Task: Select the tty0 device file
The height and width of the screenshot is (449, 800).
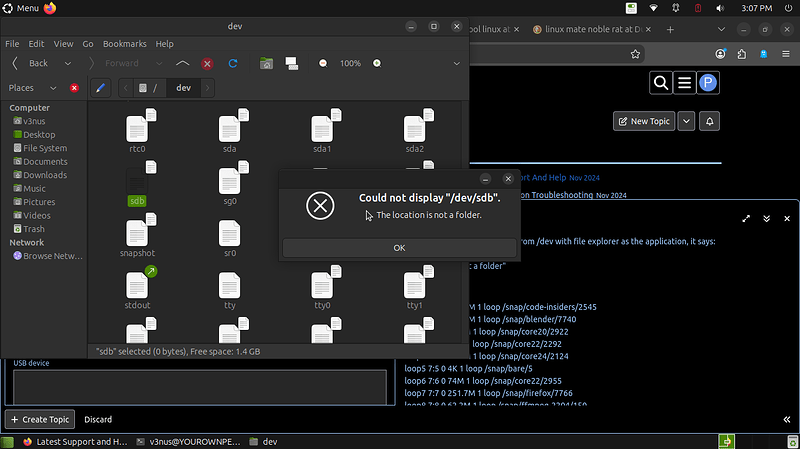Action: point(322,288)
